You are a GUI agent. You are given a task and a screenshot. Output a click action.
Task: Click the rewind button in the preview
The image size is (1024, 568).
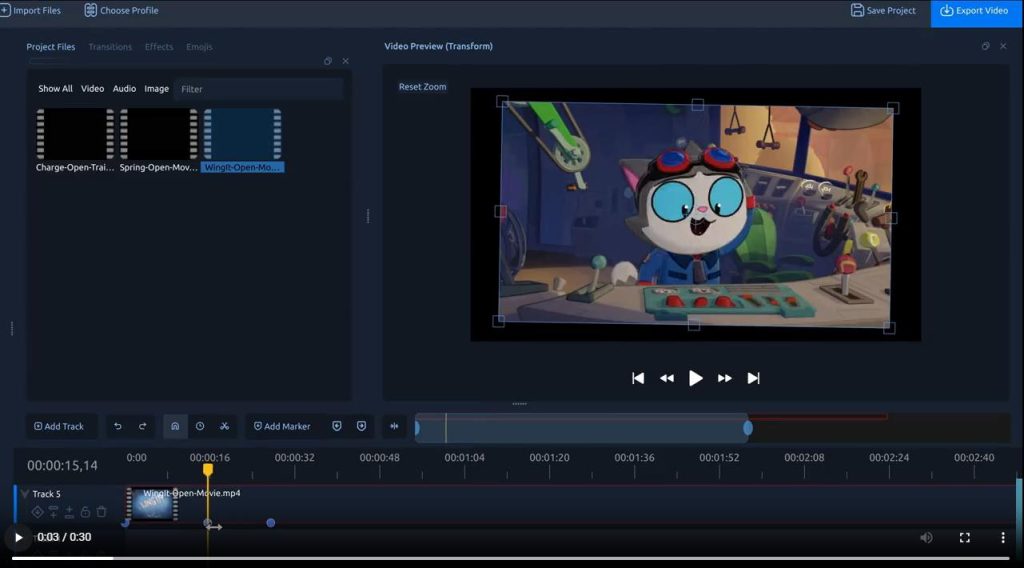(667, 378)
